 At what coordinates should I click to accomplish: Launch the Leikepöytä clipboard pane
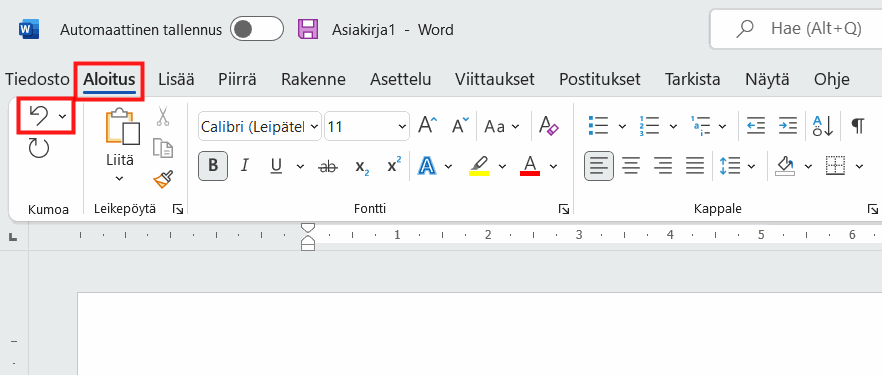click(178, 210)
